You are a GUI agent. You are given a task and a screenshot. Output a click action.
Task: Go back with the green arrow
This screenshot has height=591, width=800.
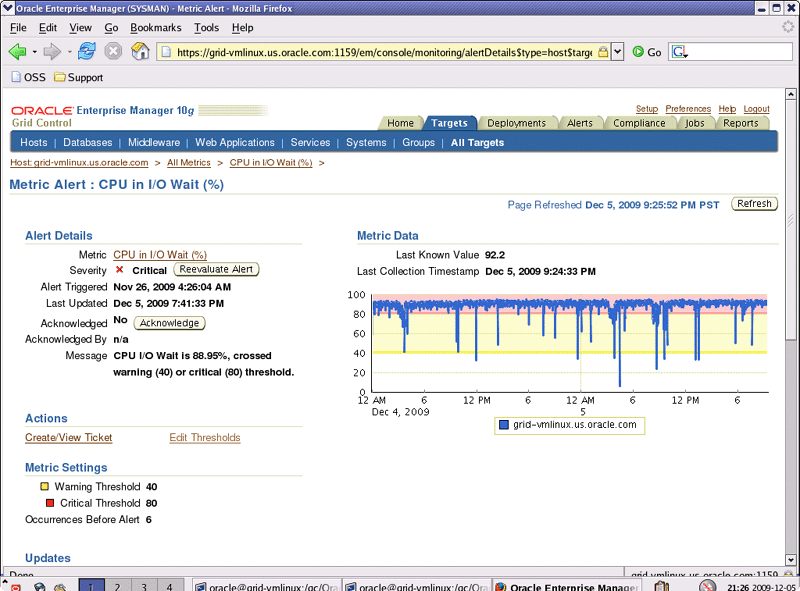point(18,52)
